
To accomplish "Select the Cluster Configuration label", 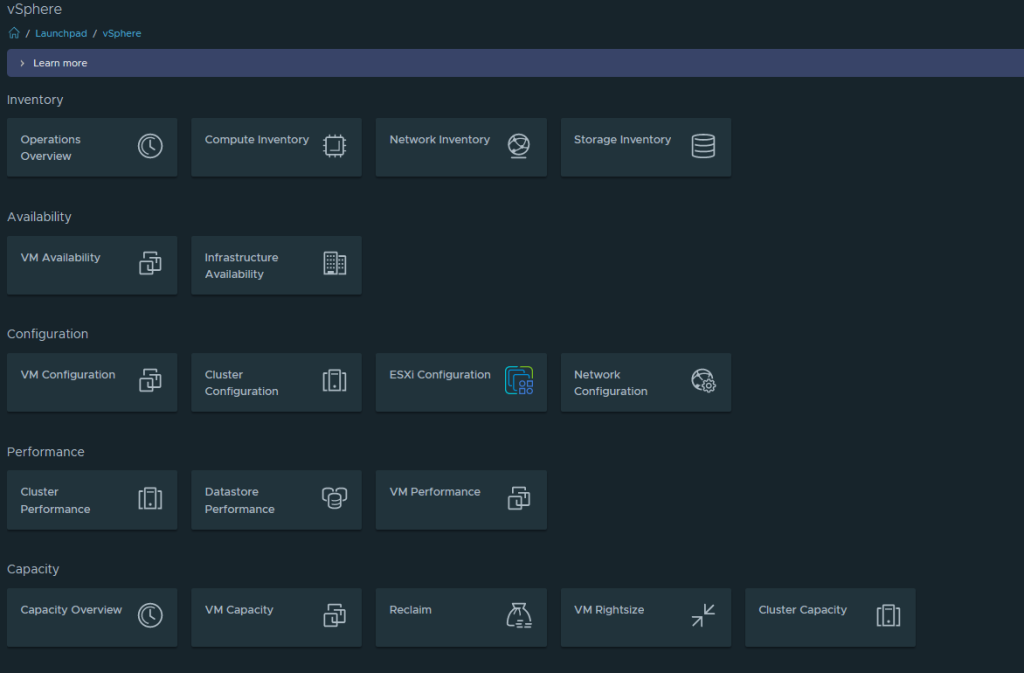I will pyautogui.click(x=241, y=383).
